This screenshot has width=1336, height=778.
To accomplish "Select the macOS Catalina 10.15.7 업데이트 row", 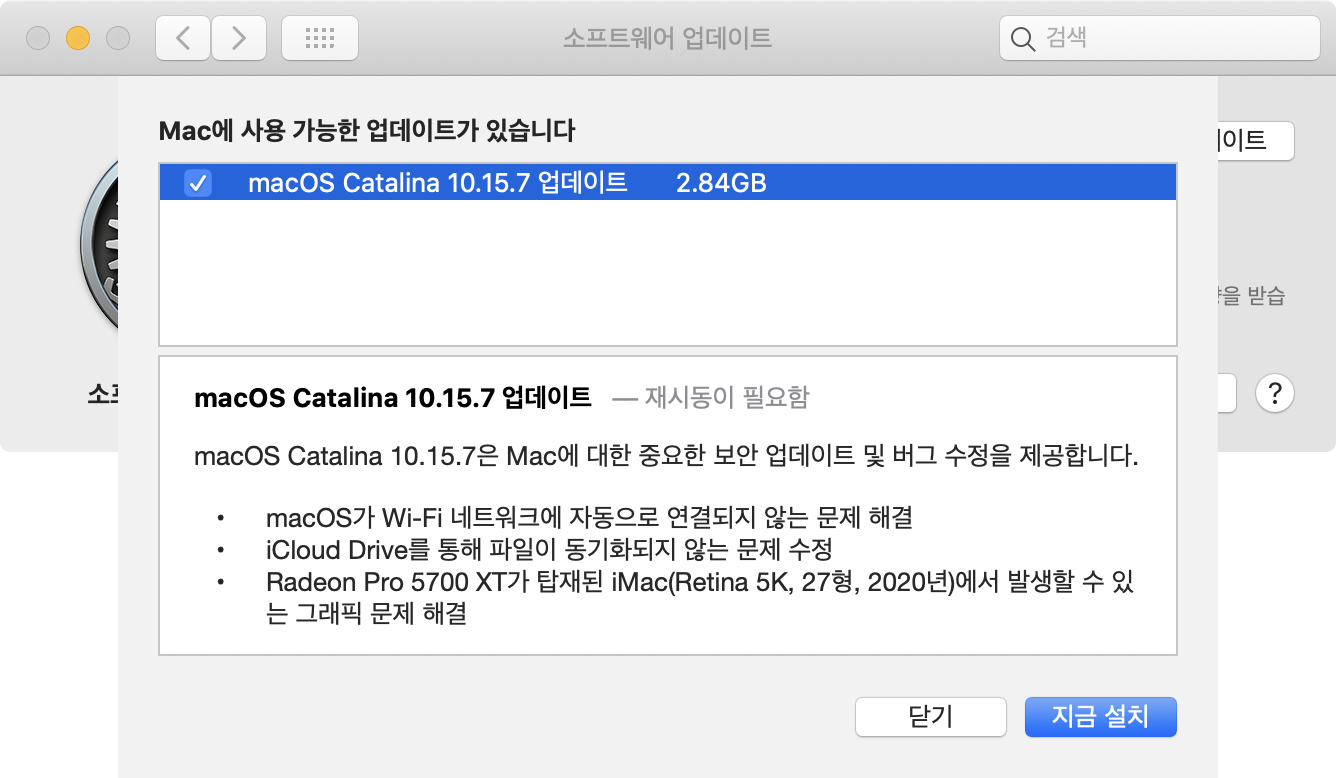I will pos(667,183).
